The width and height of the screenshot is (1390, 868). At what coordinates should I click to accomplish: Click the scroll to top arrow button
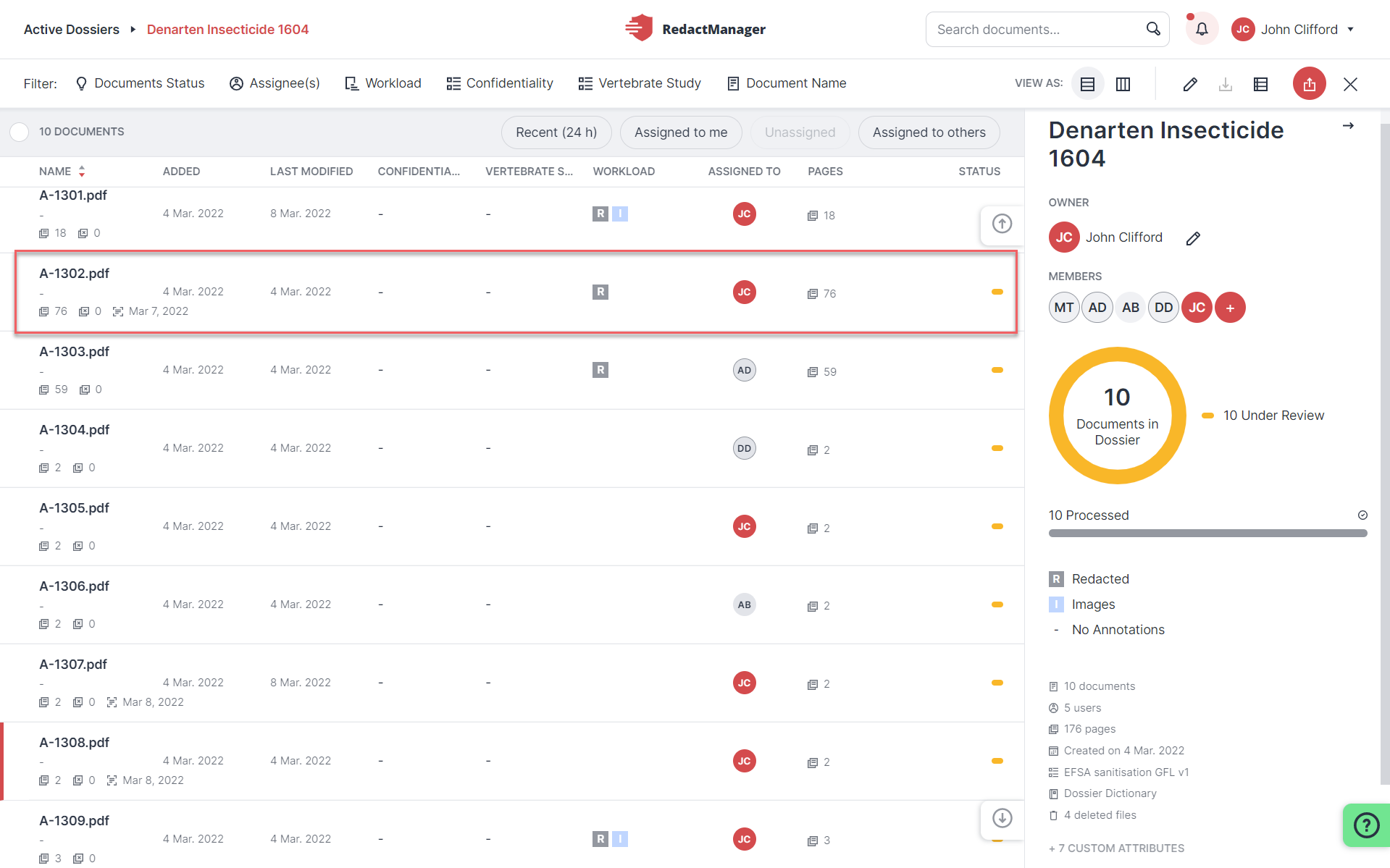pyautogui.click(x=1002, y=224)
